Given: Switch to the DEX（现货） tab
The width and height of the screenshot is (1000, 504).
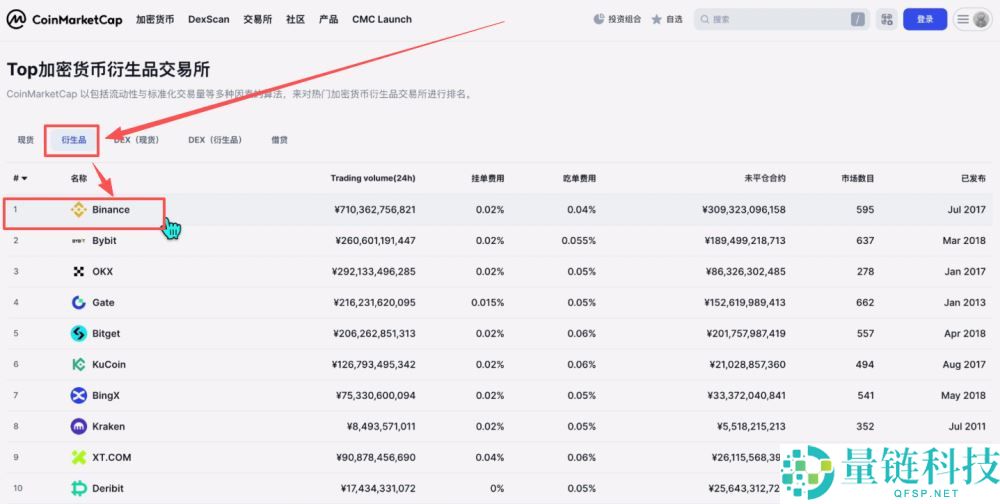Looking at the screenshot, I should pos(136,140).
